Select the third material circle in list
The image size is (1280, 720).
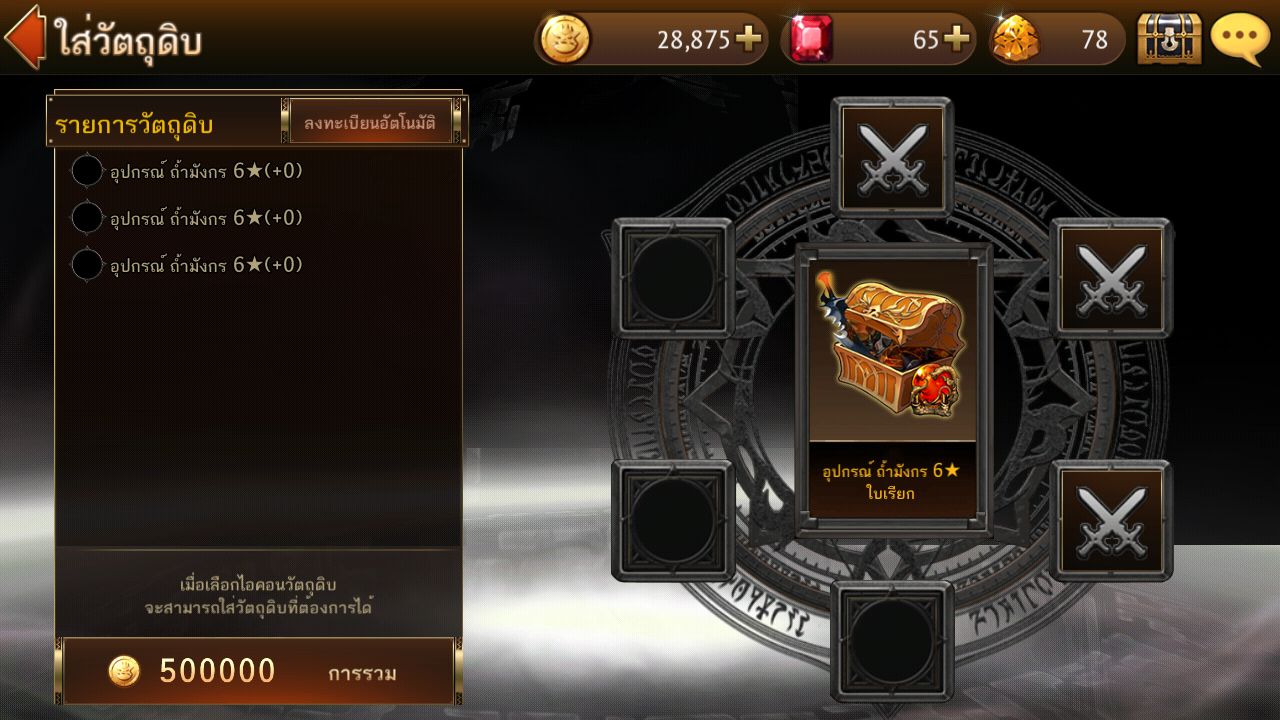(x=87, y=265)
